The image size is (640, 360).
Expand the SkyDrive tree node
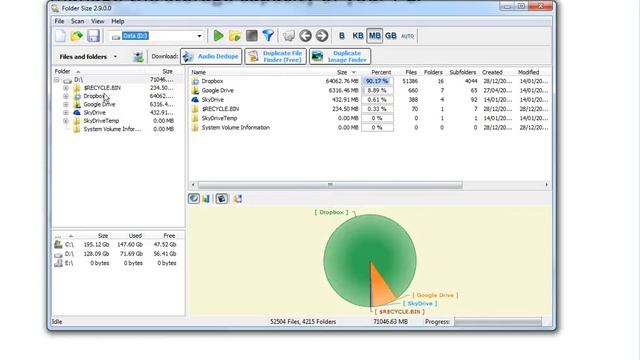(66, 113)
